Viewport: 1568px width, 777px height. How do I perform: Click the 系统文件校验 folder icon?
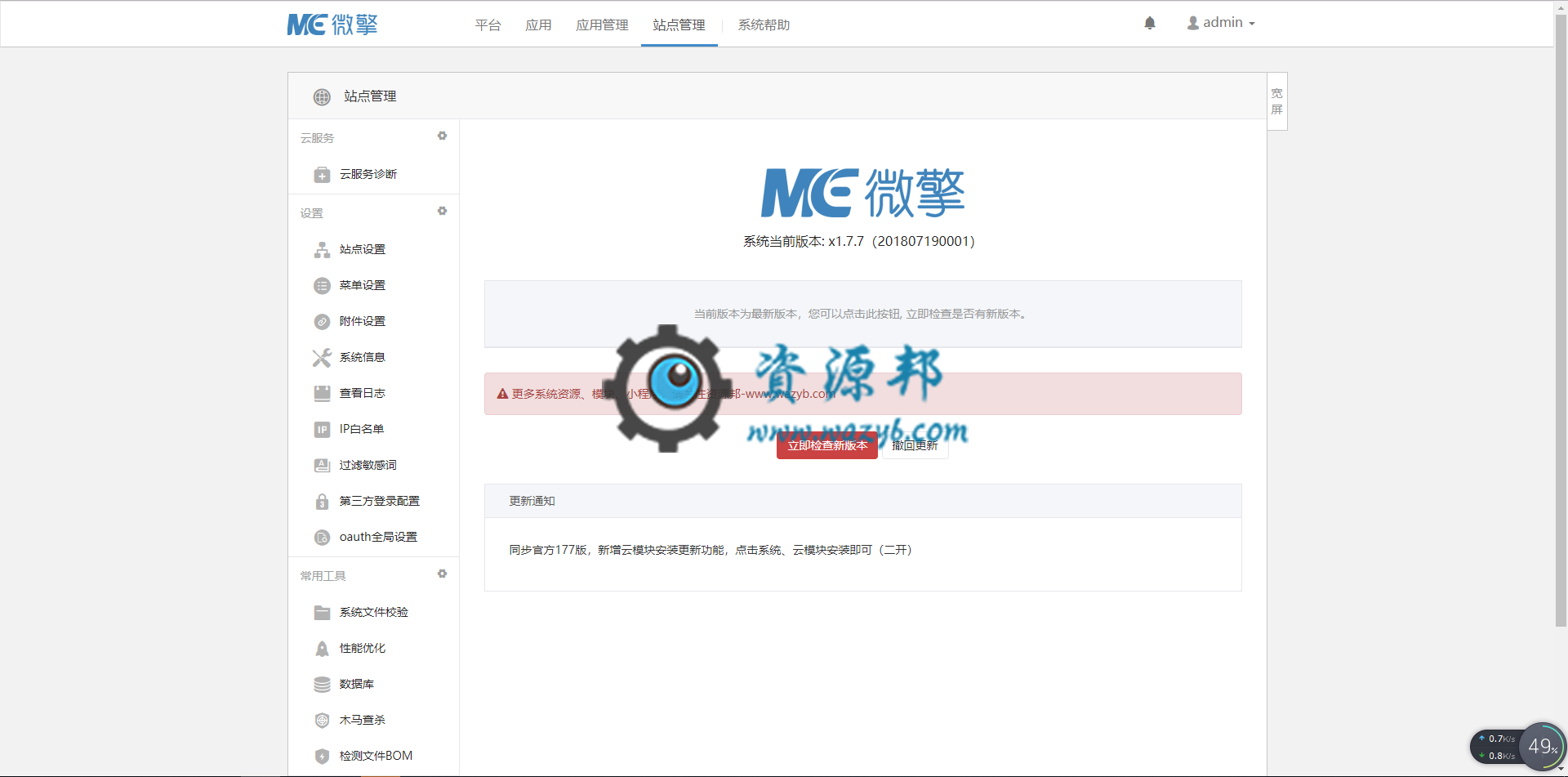click(x=322, y=613)
